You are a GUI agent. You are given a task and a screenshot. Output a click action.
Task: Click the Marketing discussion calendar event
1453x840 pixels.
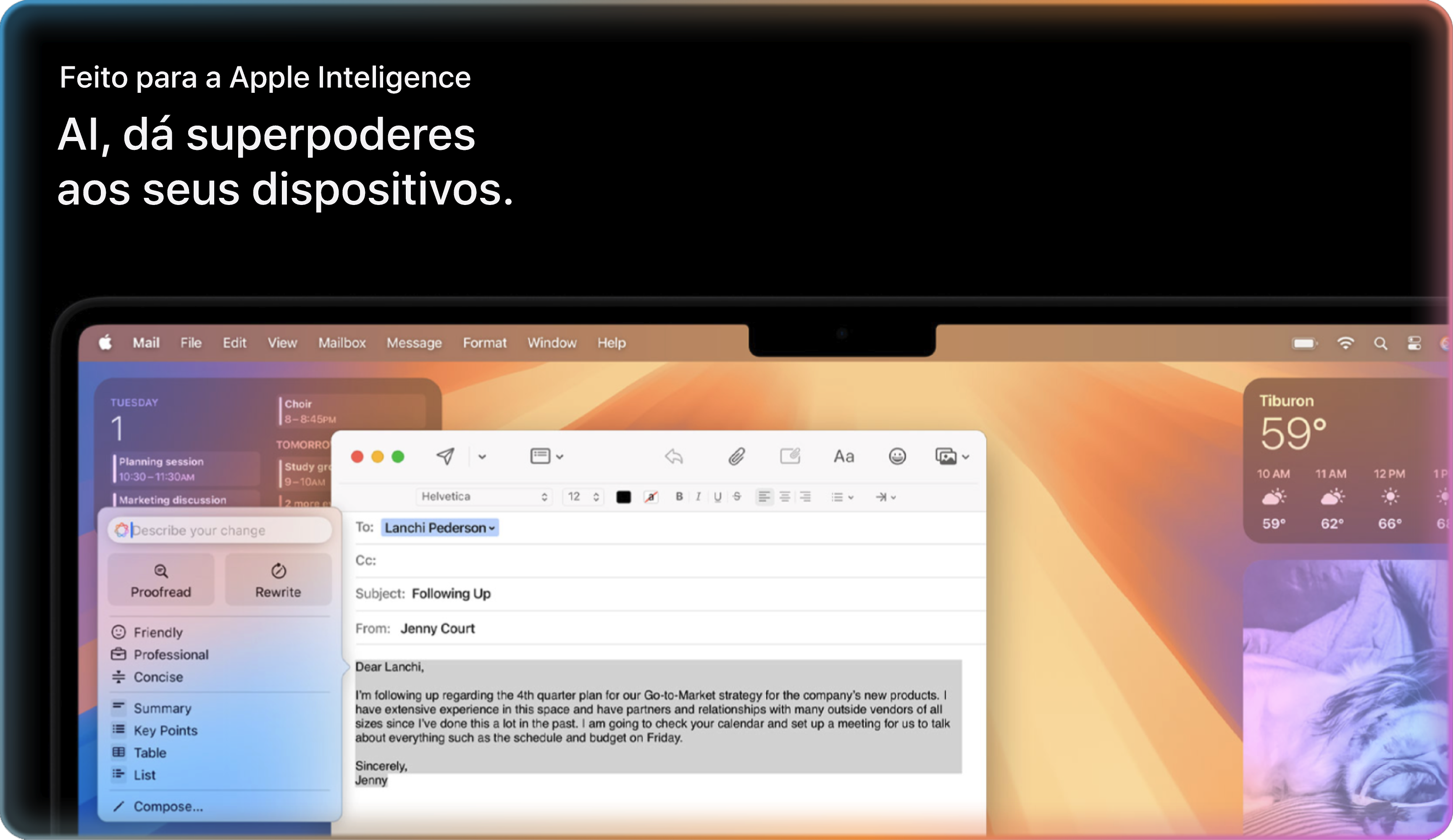[186, 499]
